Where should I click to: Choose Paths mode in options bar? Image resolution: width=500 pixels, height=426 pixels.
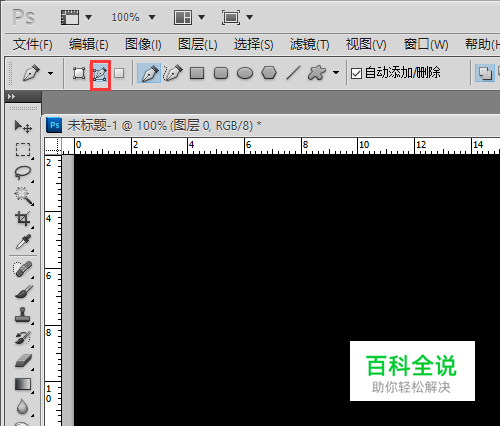tap(100, 74)
